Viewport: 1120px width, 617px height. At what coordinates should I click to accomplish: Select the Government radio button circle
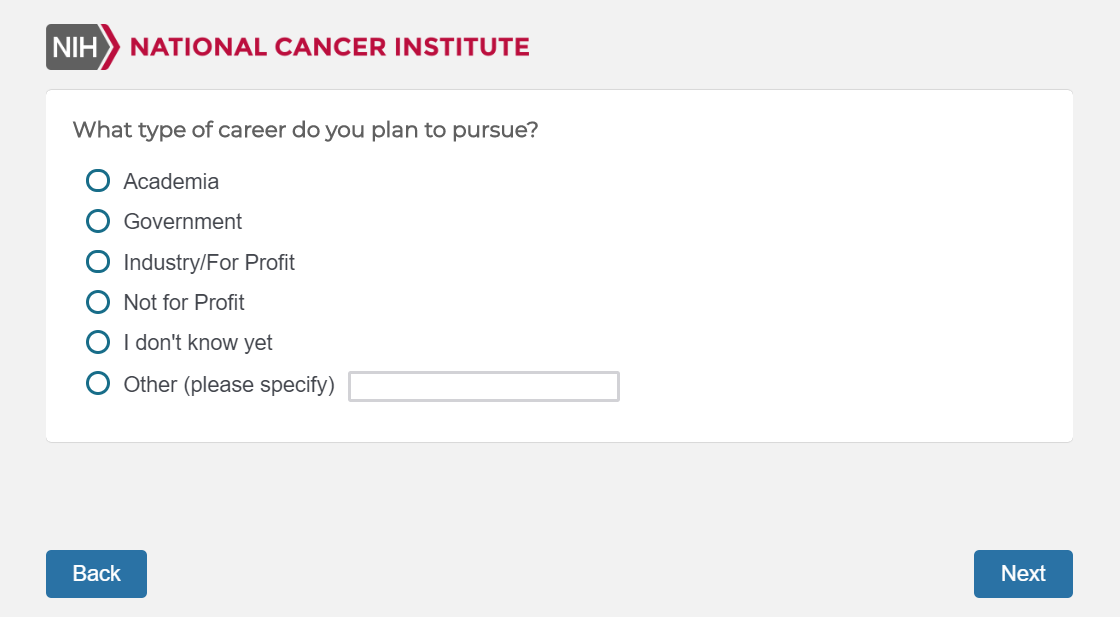pyautogui.click(x=98, y=221)
